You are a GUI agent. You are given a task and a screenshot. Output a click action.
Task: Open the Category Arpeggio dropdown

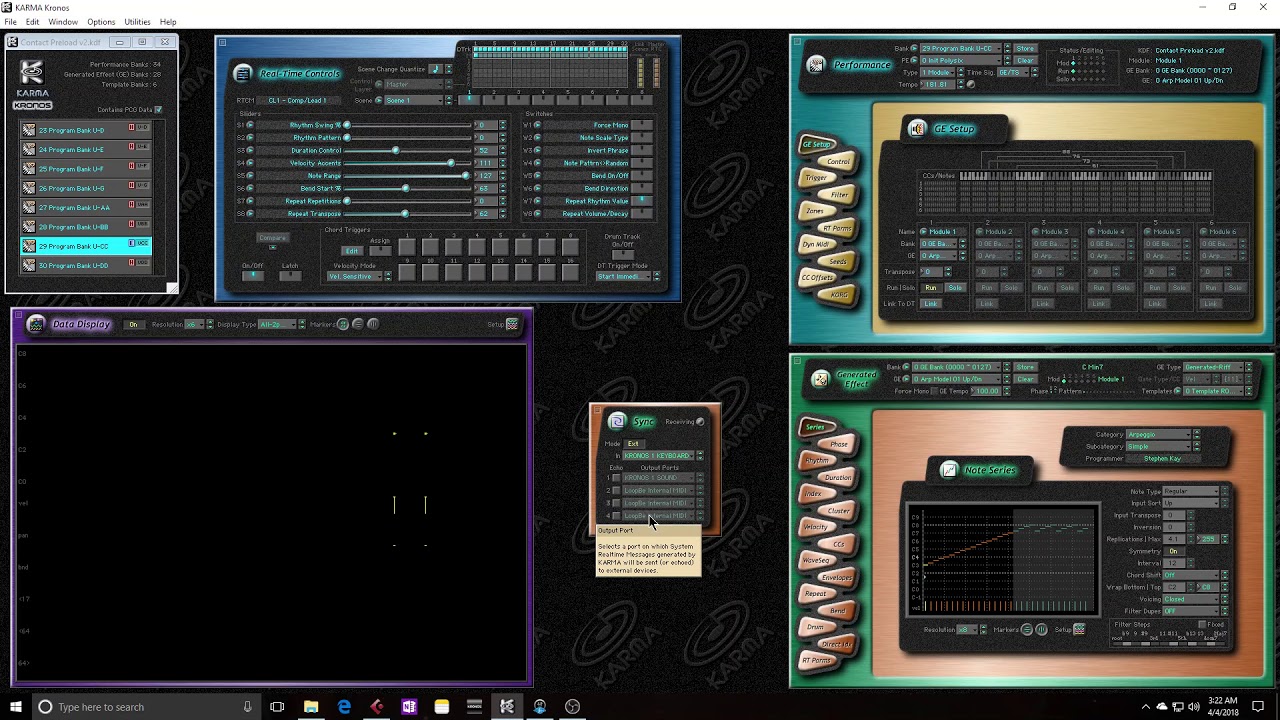click(1161, 435)
